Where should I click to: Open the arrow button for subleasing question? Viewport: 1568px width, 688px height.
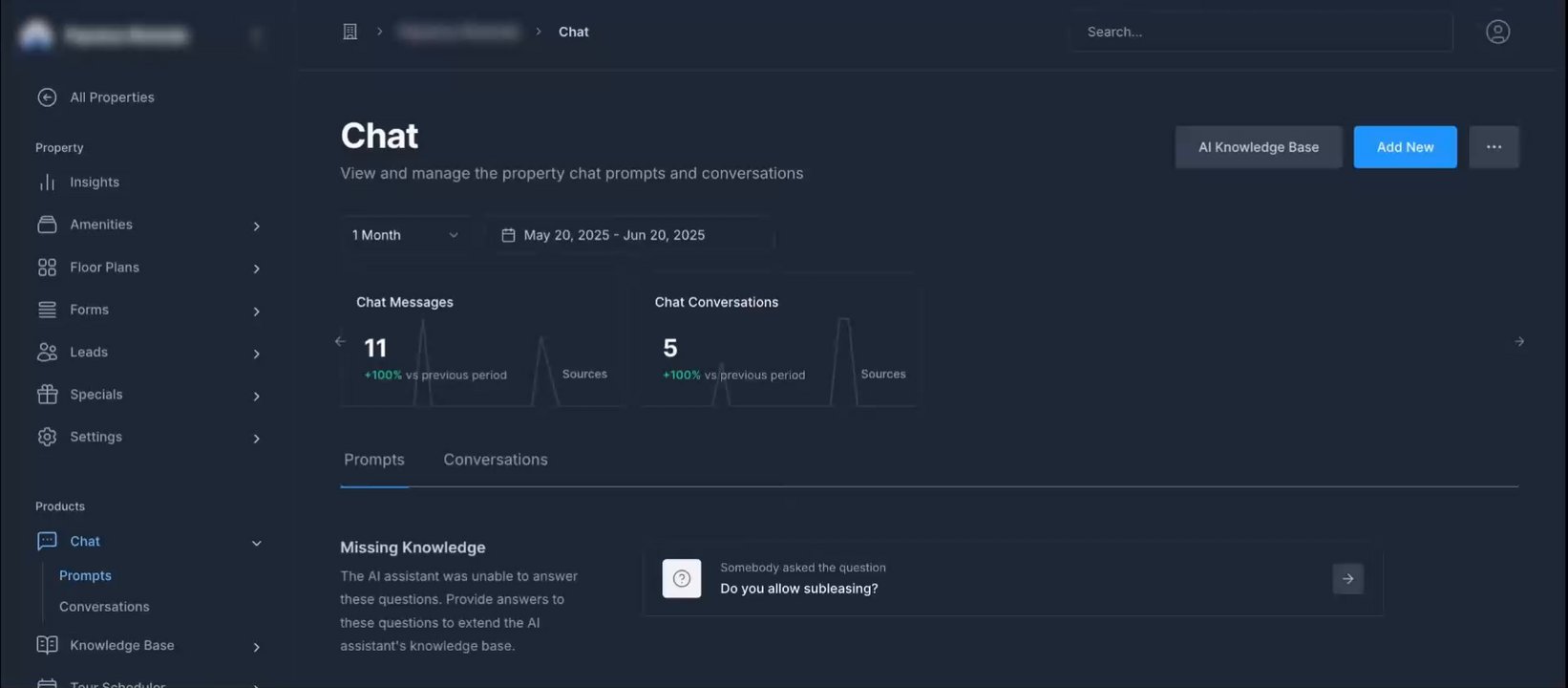(1347, 578)
